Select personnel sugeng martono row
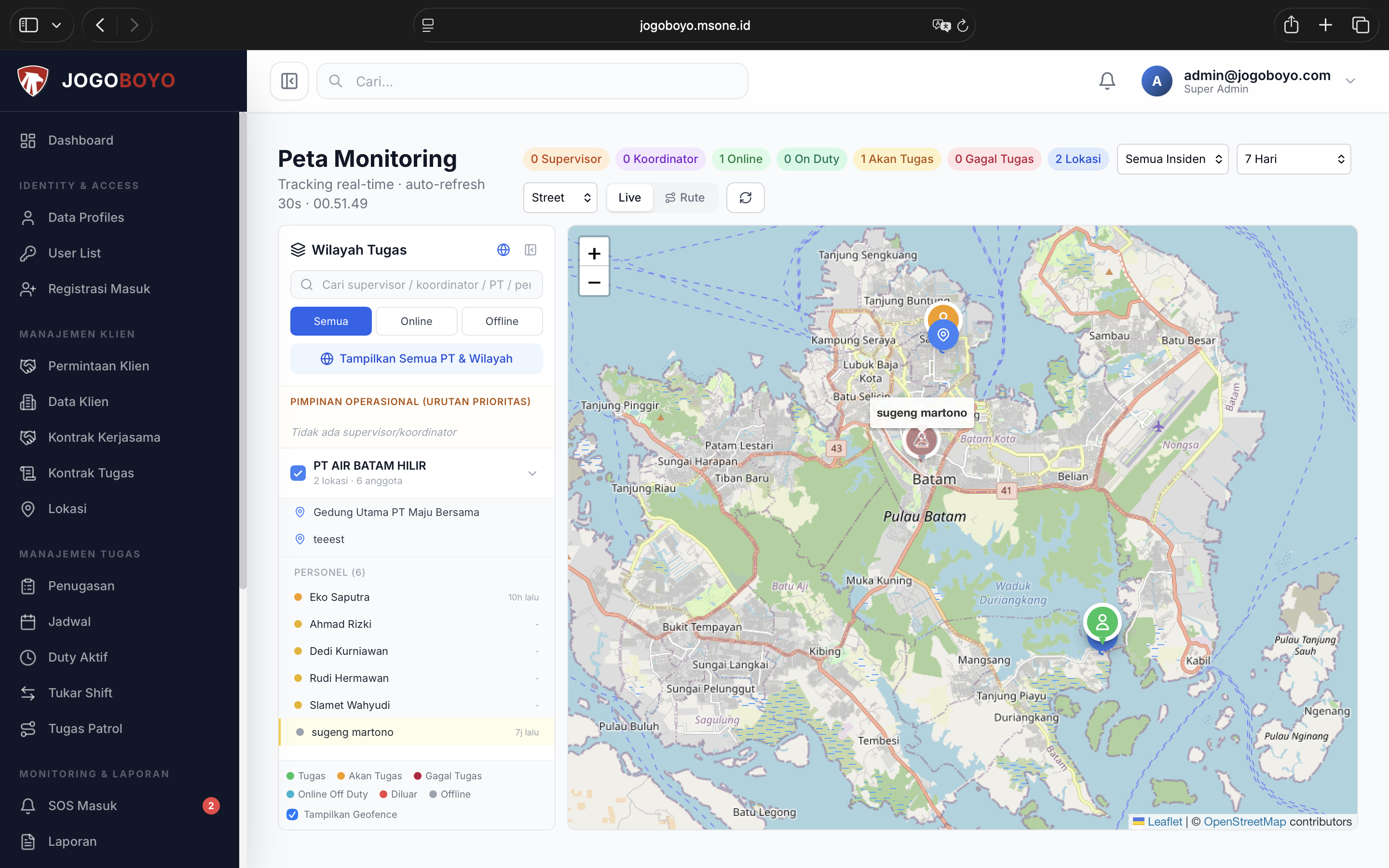Screen dimensions: 1389x868 [416, 732]
